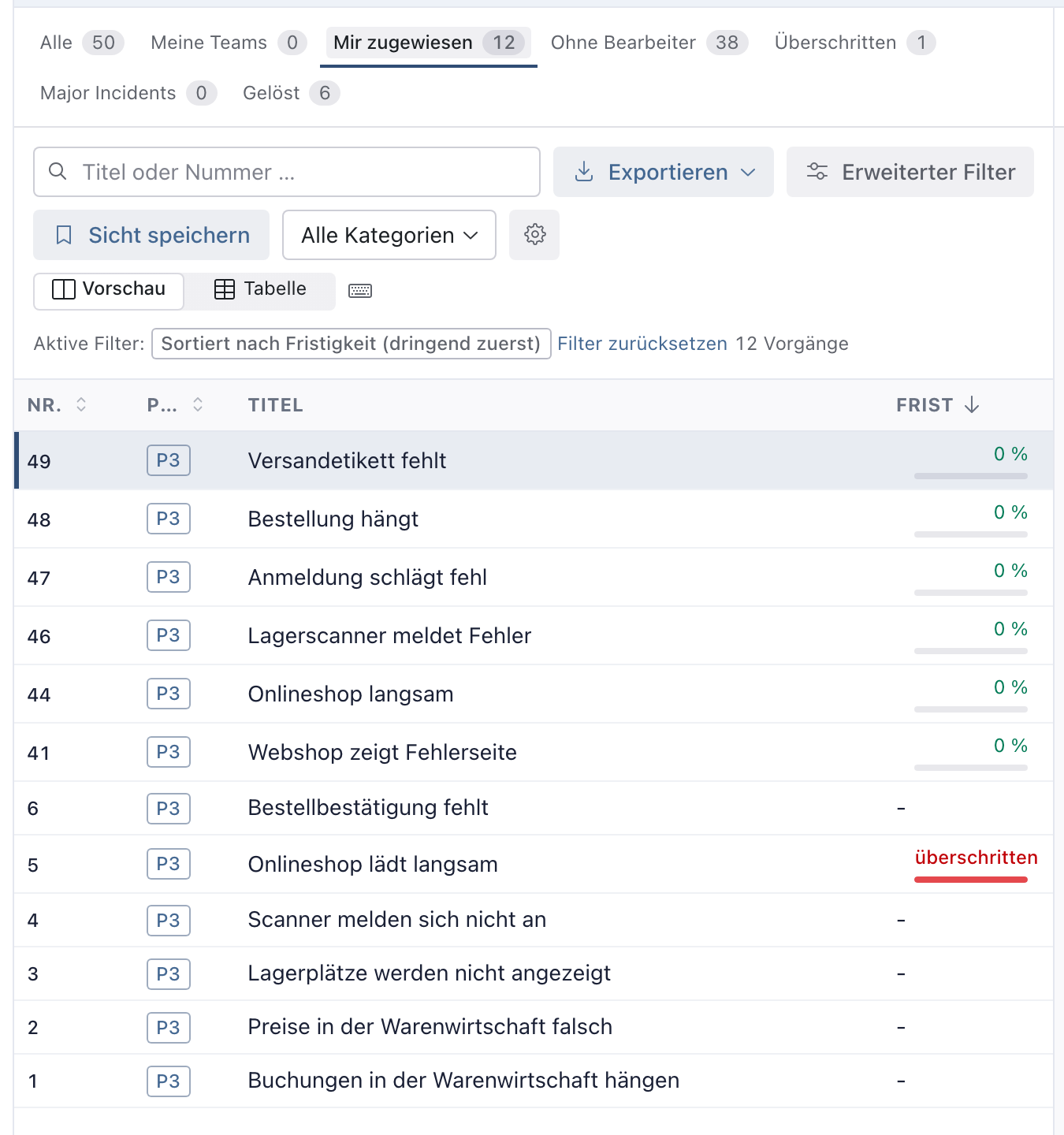Screen dimensions: 1064x1135
Task: Open the Gelöst tab
Action: coord(291,93)
